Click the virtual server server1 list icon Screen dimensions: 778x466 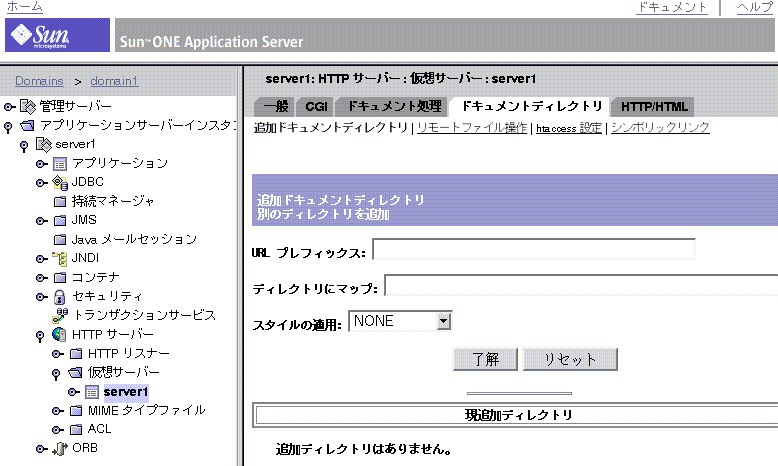pyautogui.click(x=92, y=392)
